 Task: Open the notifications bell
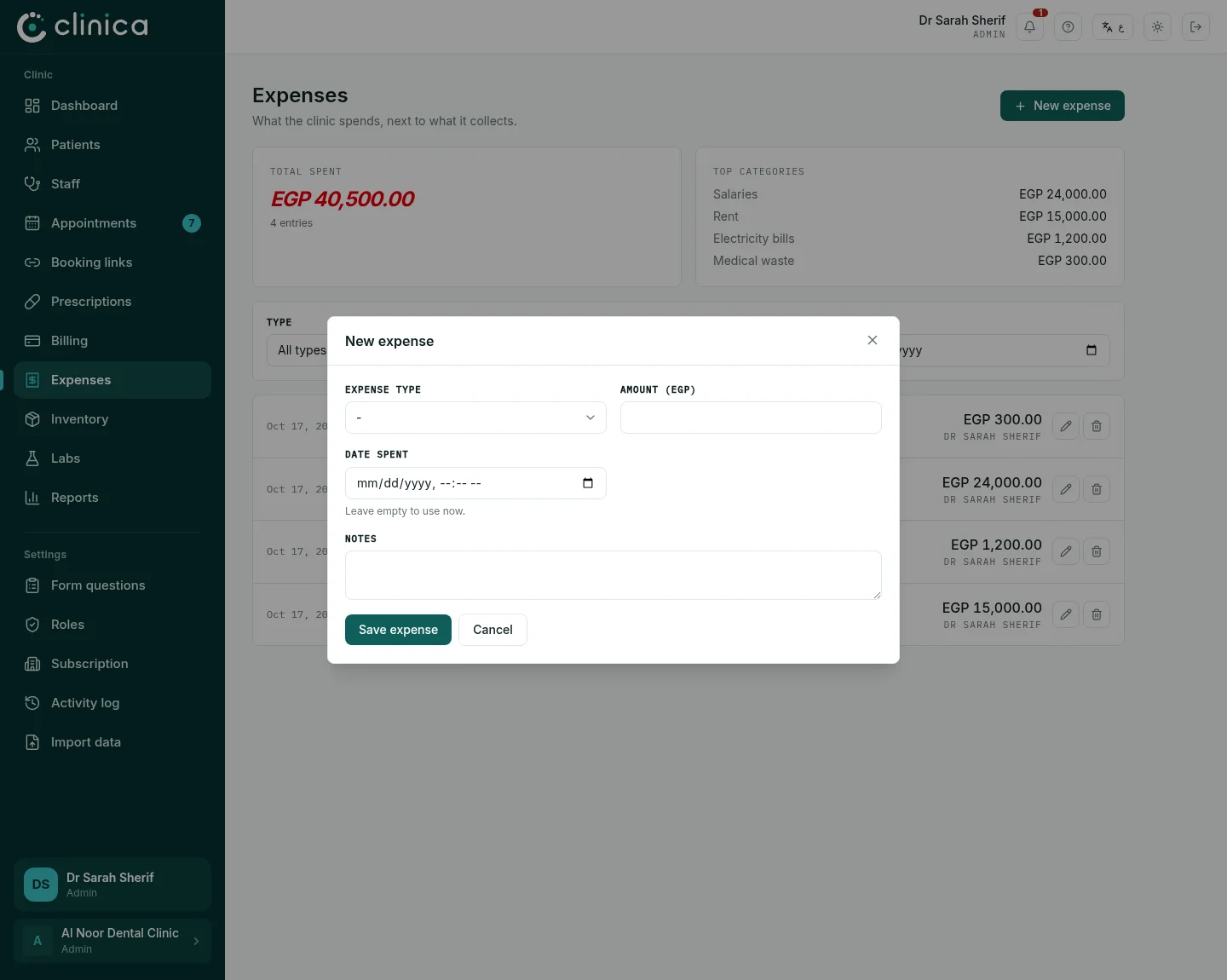[x=1029, y=27]
